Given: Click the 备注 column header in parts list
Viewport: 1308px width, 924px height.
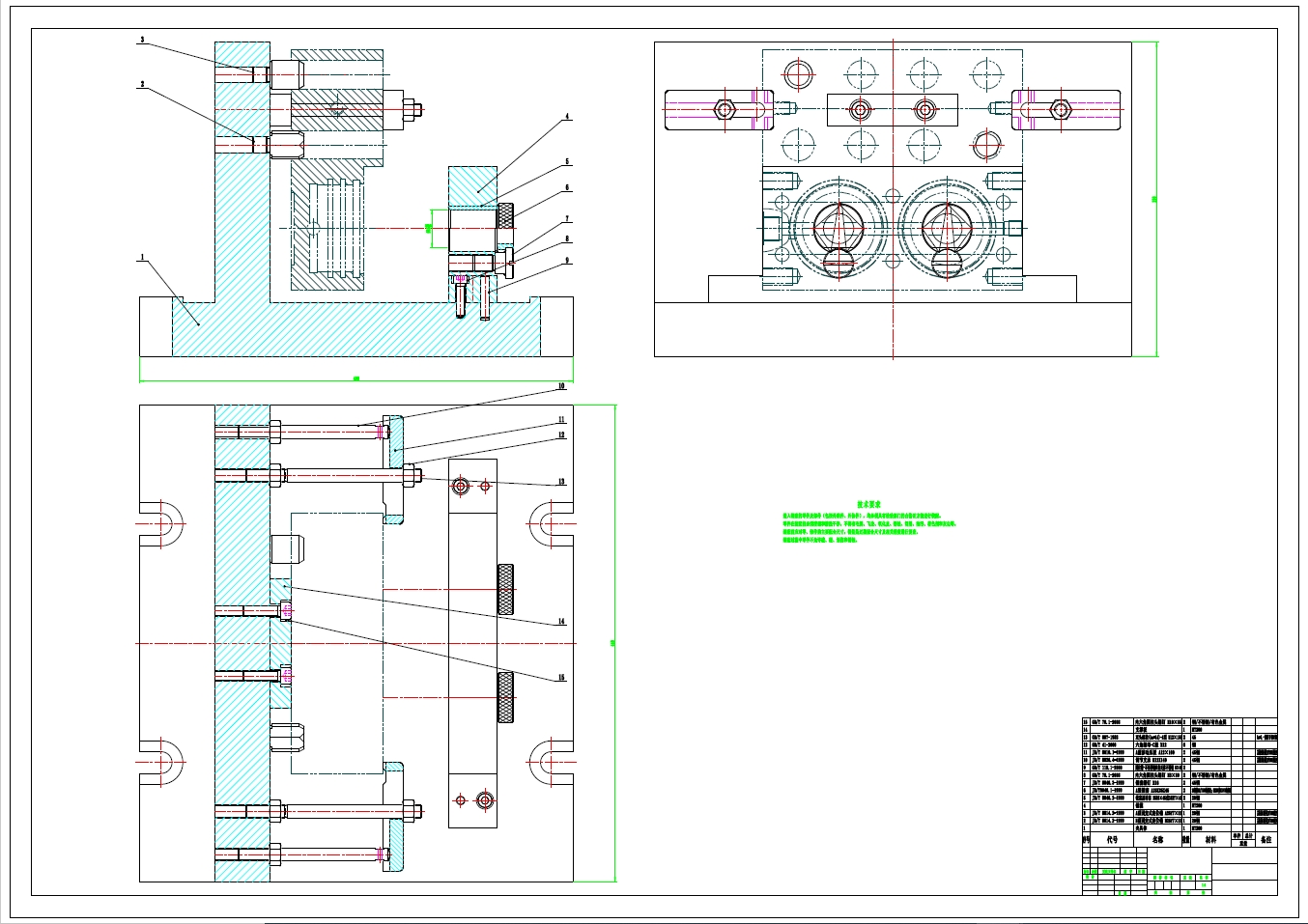Looking at the screenshot, I should pos(1265,840).
